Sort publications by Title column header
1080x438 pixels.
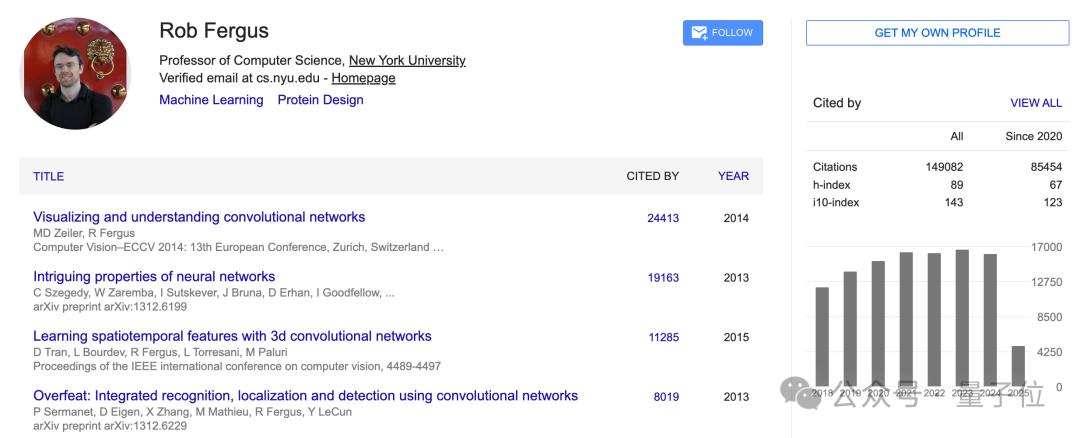[48, 176]
